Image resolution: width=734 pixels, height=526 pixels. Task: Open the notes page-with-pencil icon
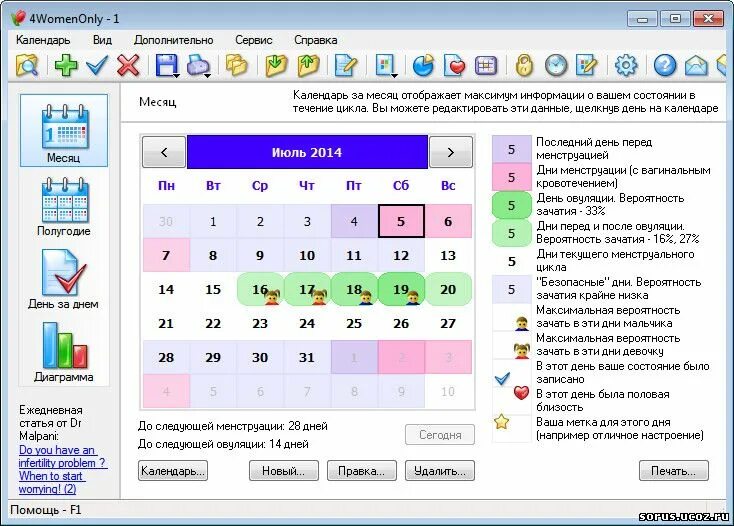click(x=345, y=65)
